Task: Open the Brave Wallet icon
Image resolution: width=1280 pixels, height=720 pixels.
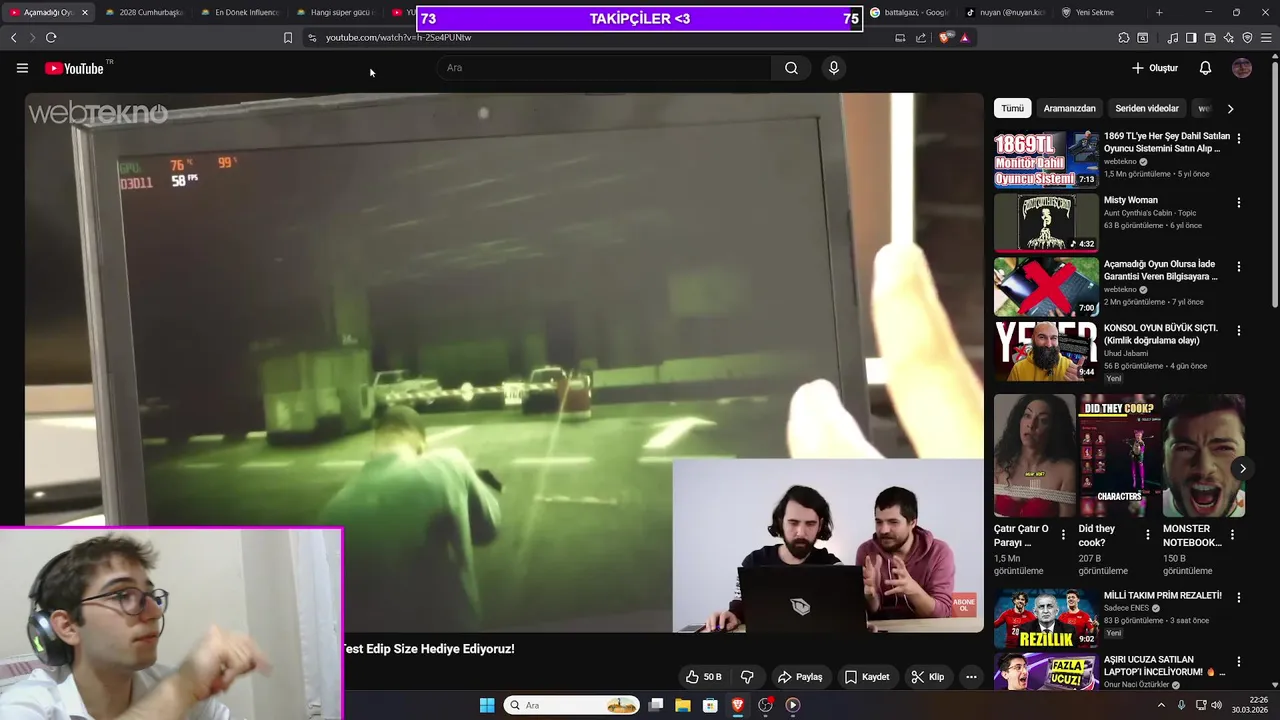Action: pos(1209,38)
